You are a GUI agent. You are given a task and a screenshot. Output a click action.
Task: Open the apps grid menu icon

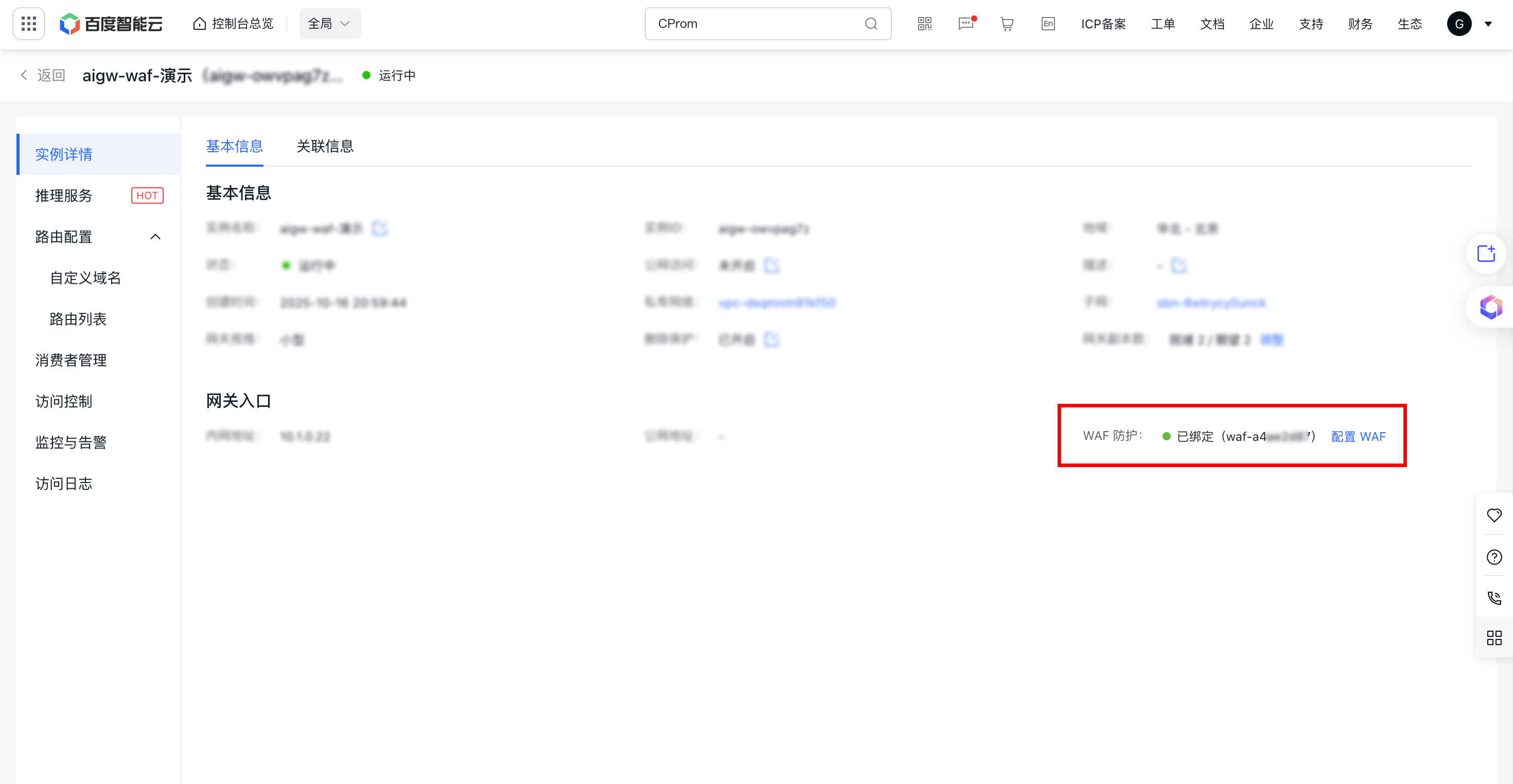click(29, 24)
